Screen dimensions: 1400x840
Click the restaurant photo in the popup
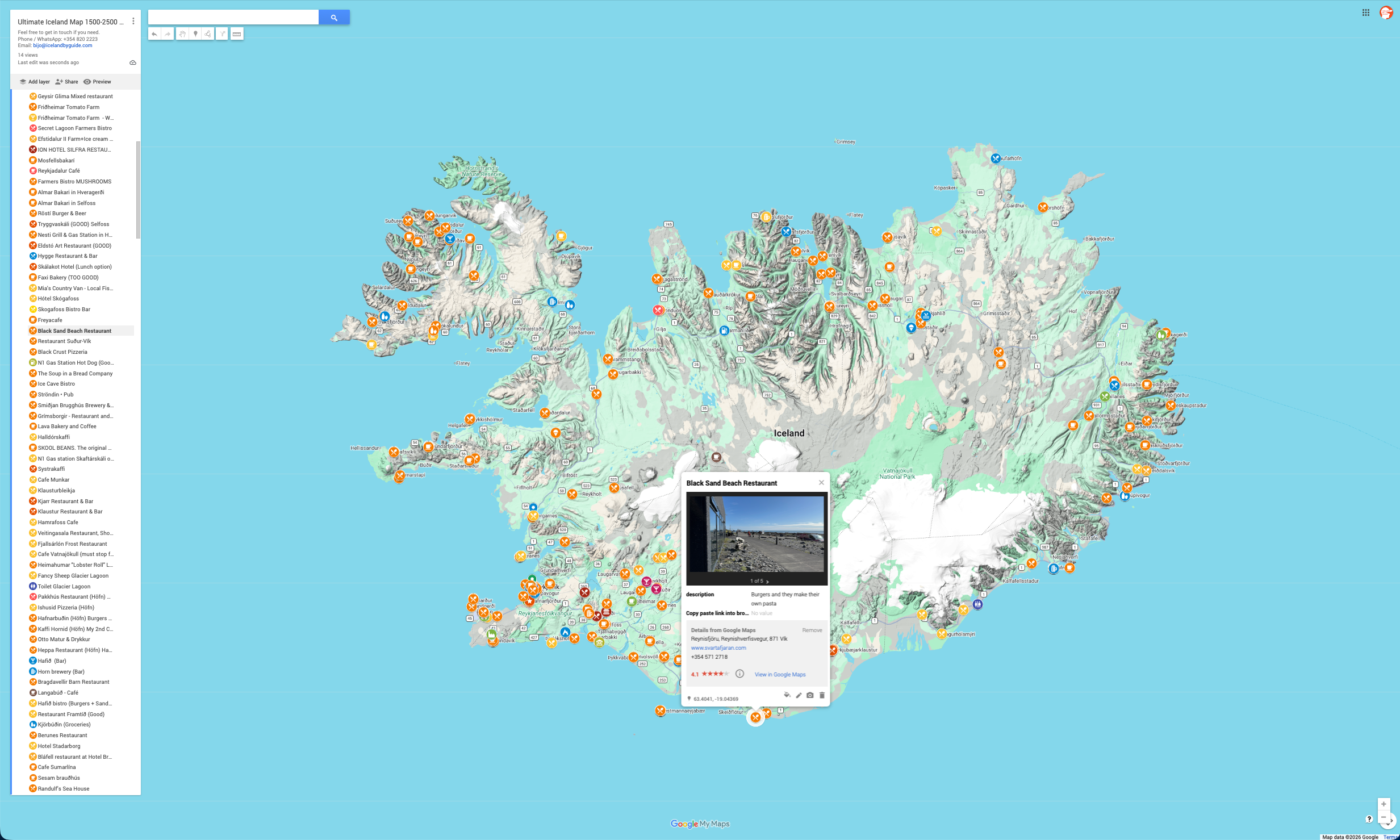(x=757, y=534)
